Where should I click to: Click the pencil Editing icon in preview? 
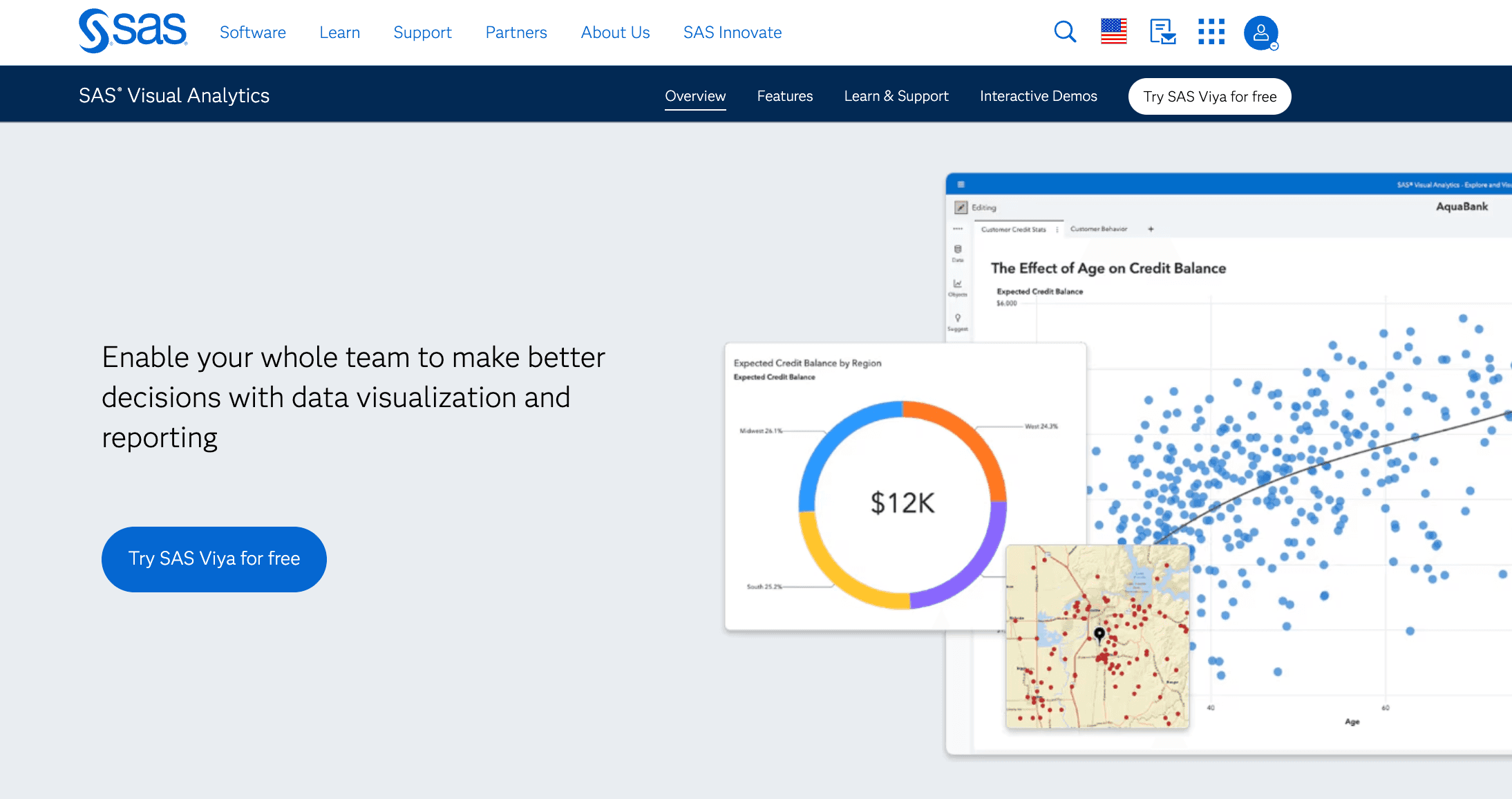(x=961, y=207)
